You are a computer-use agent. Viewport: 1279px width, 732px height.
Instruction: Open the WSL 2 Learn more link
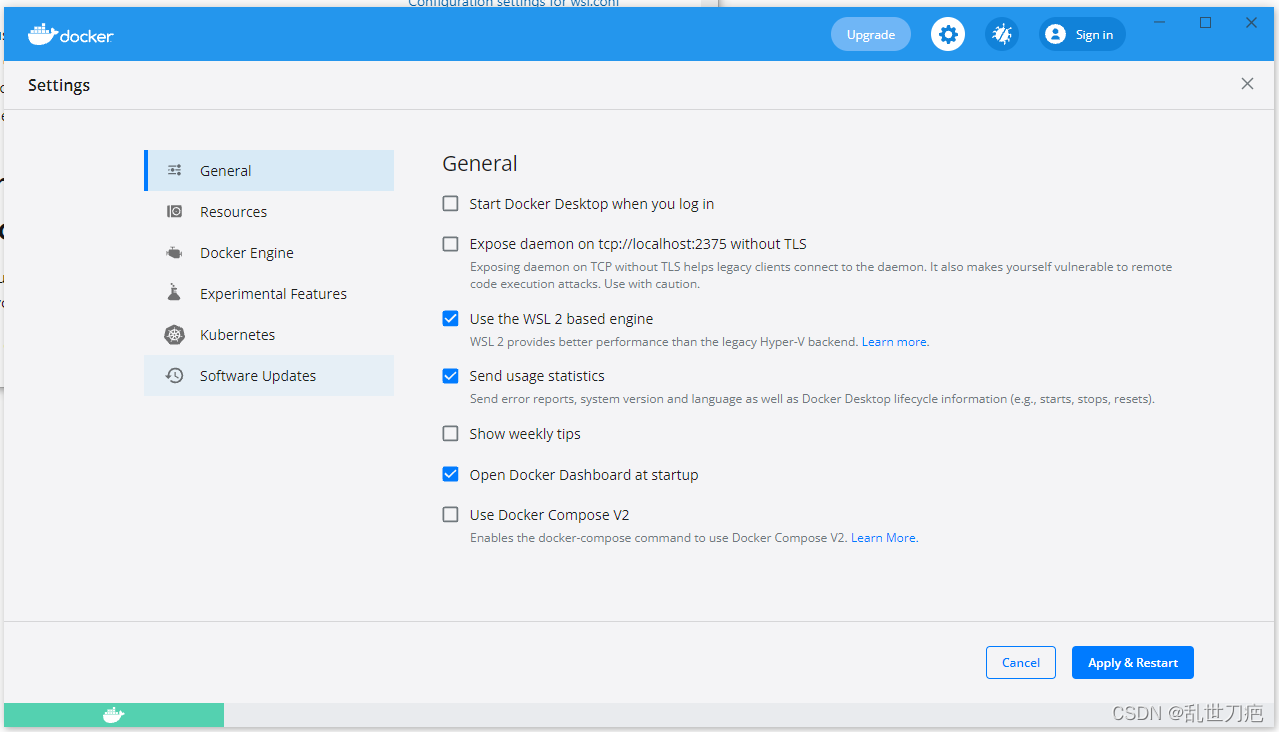point(894,342)
